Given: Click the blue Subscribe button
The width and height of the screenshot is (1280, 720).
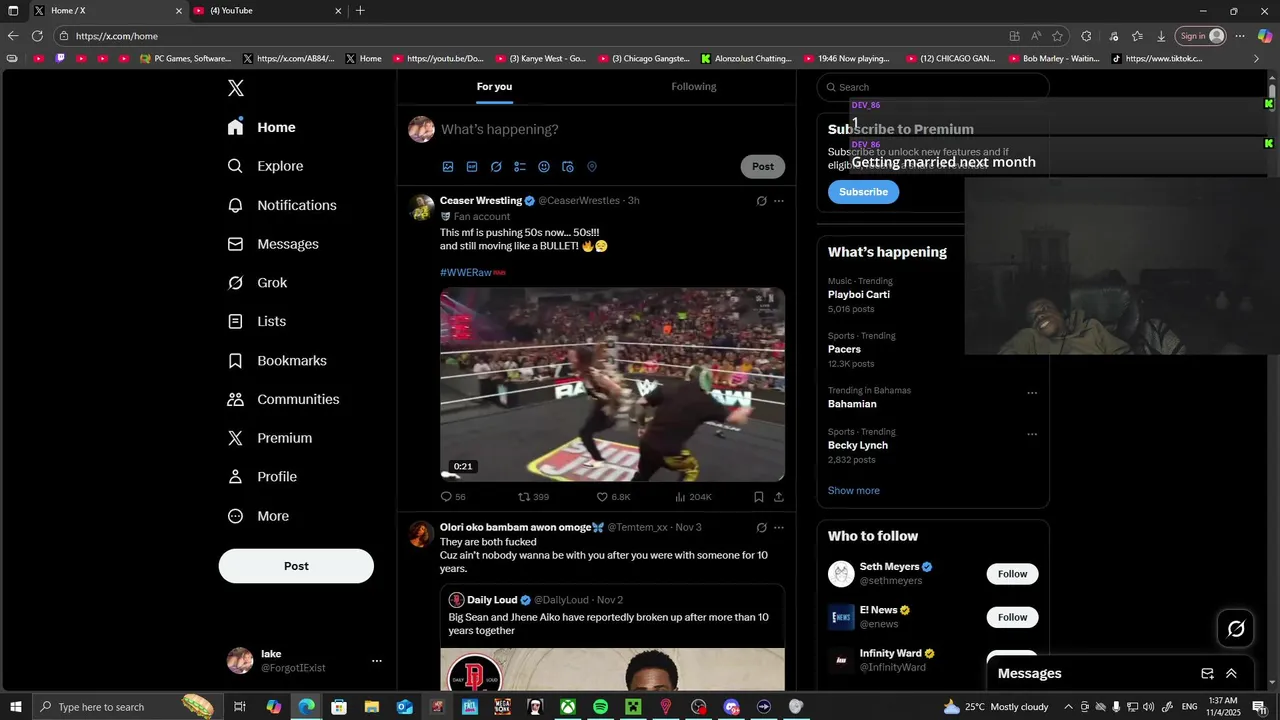Looking at the screenshot, I should [863, 192].
